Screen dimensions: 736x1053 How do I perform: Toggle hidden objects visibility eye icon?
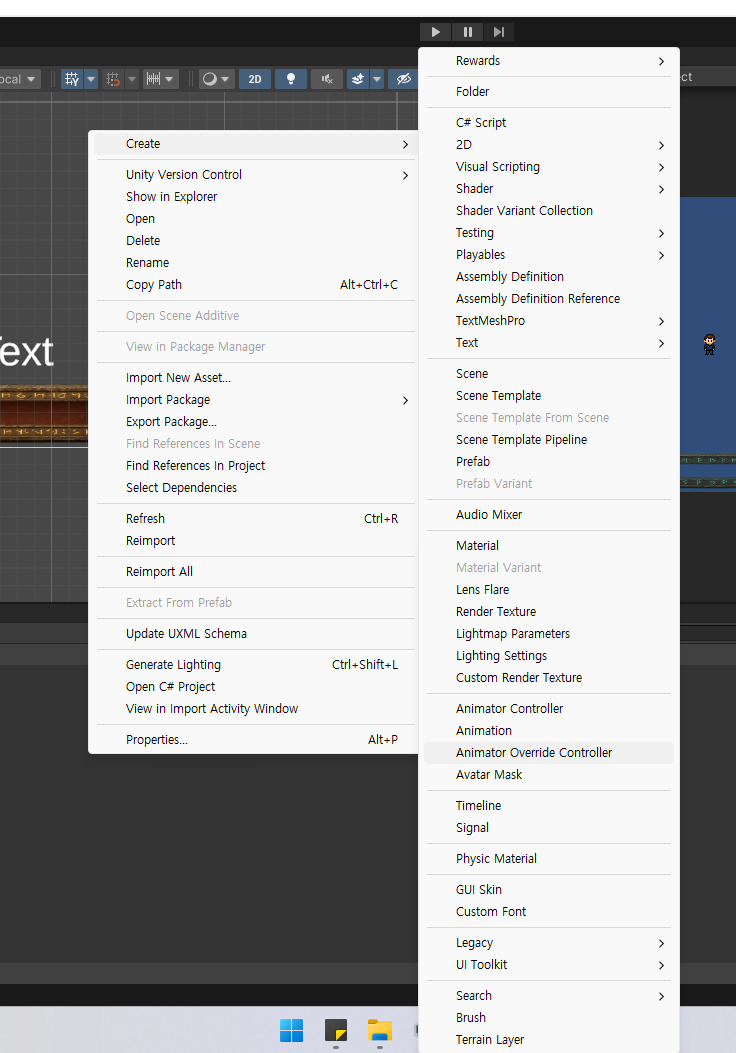click(x=403, y=79)
